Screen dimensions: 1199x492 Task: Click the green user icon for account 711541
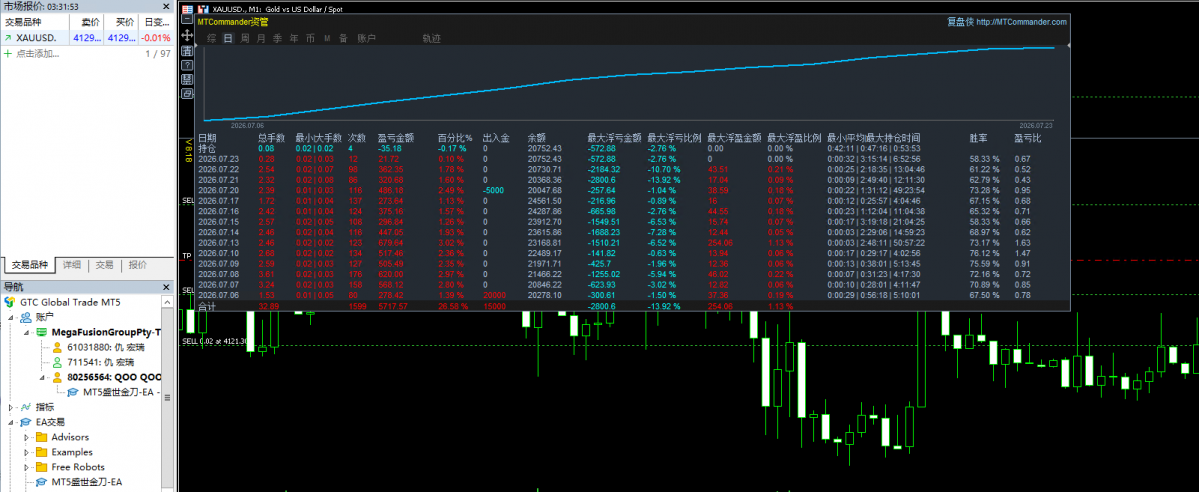point(56,362)
